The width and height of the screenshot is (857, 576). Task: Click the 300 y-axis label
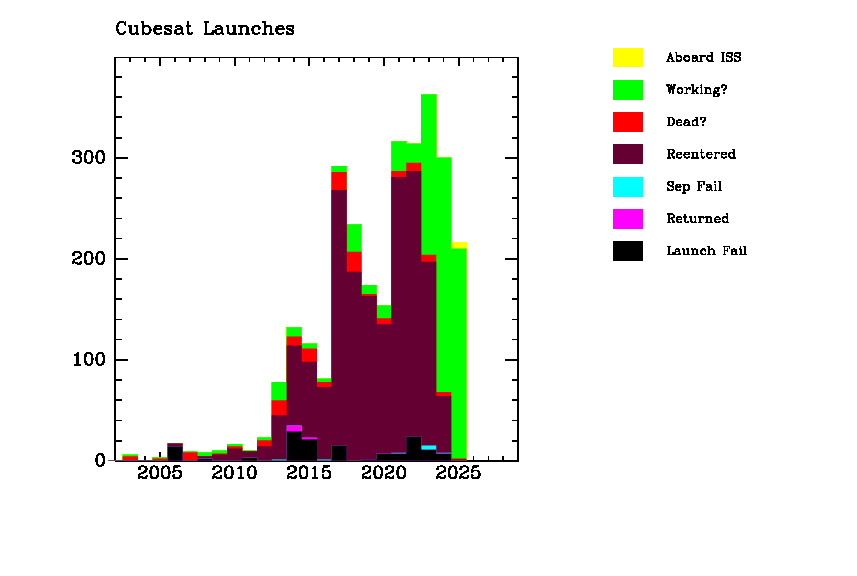pyautogui.click(x=90, y=159)
